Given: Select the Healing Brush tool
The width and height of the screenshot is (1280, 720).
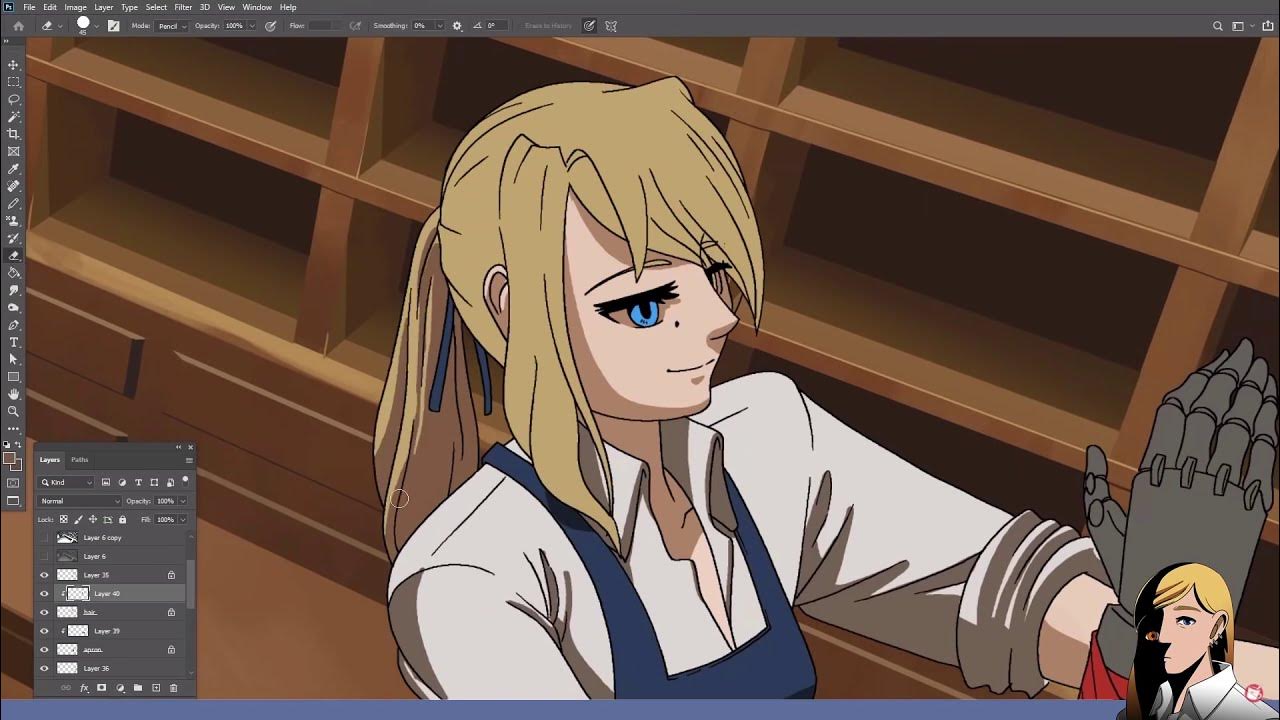Looking at the screenshot, I should pos(13,186).
